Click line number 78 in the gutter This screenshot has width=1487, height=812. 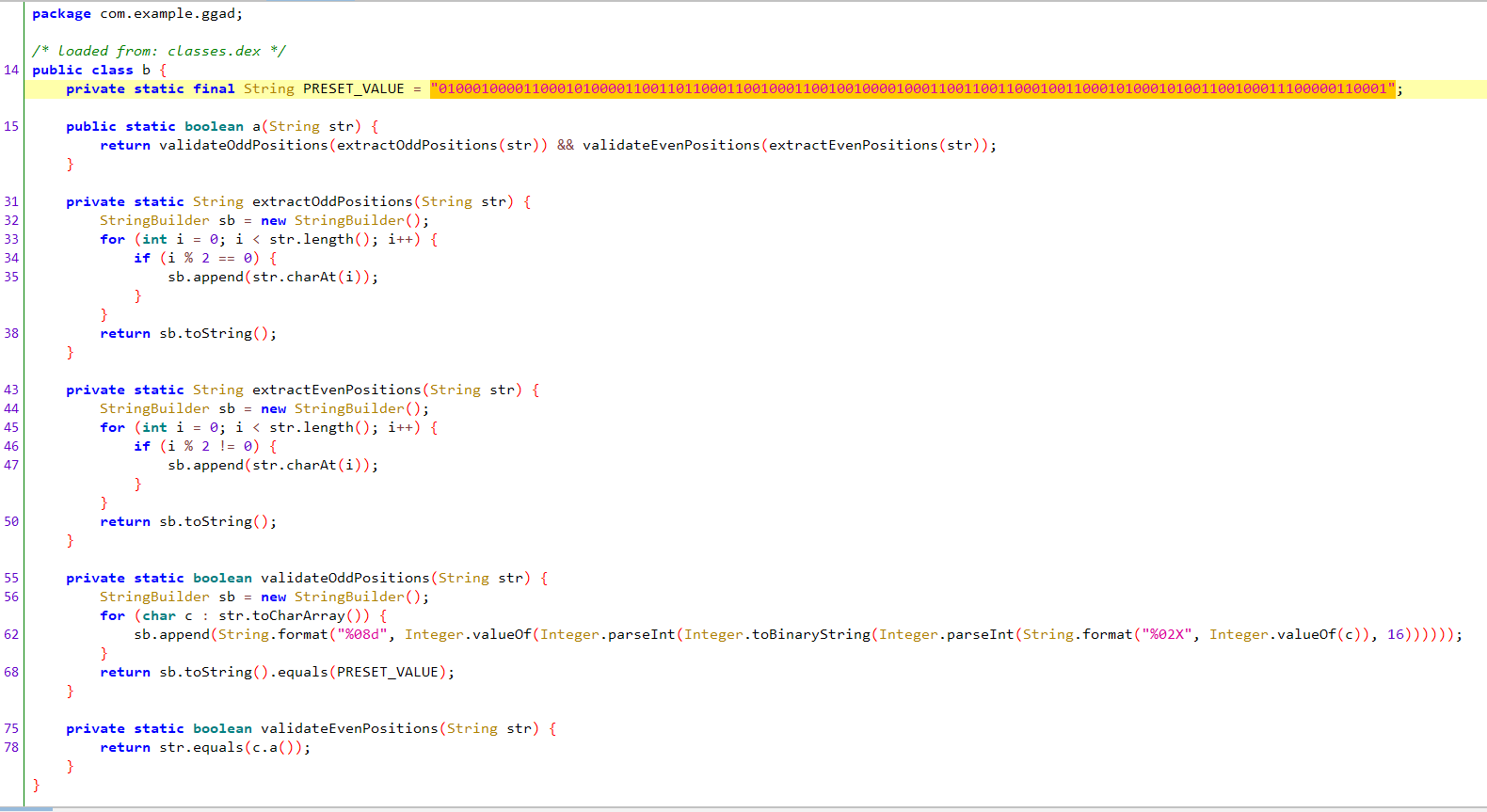tap(11, 748)
